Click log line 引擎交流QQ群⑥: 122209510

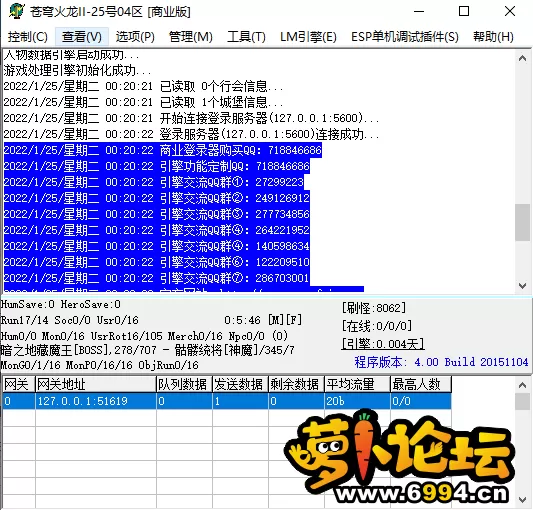pos(157,262)
